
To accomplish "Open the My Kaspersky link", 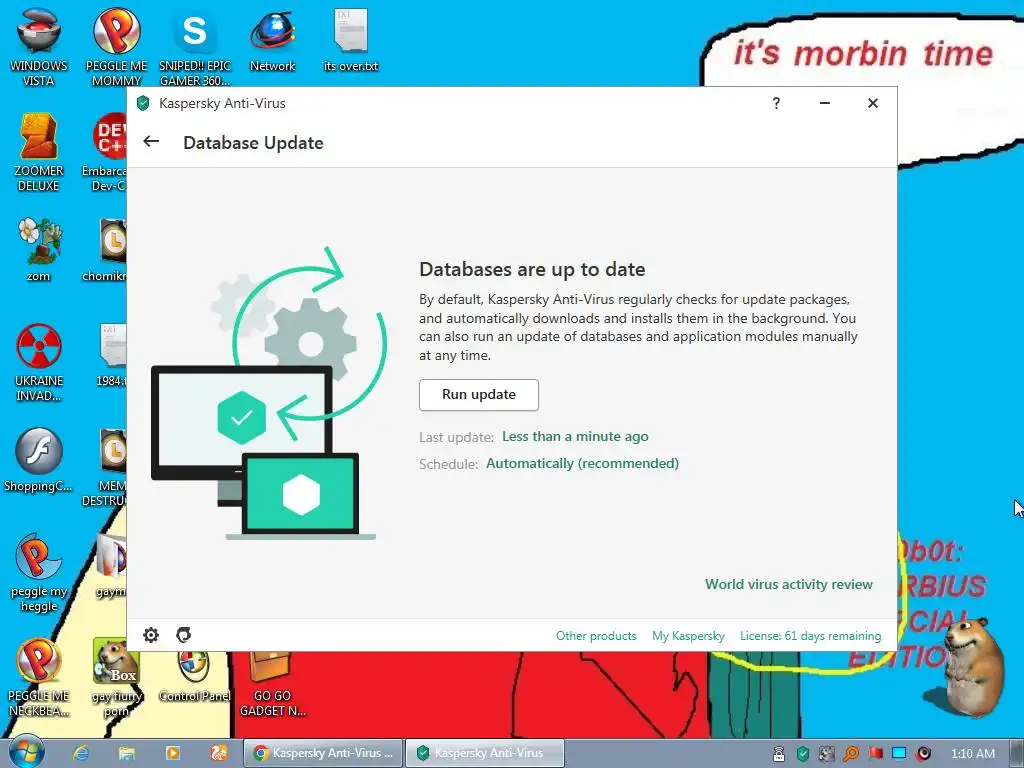I will tap(688, 635).
